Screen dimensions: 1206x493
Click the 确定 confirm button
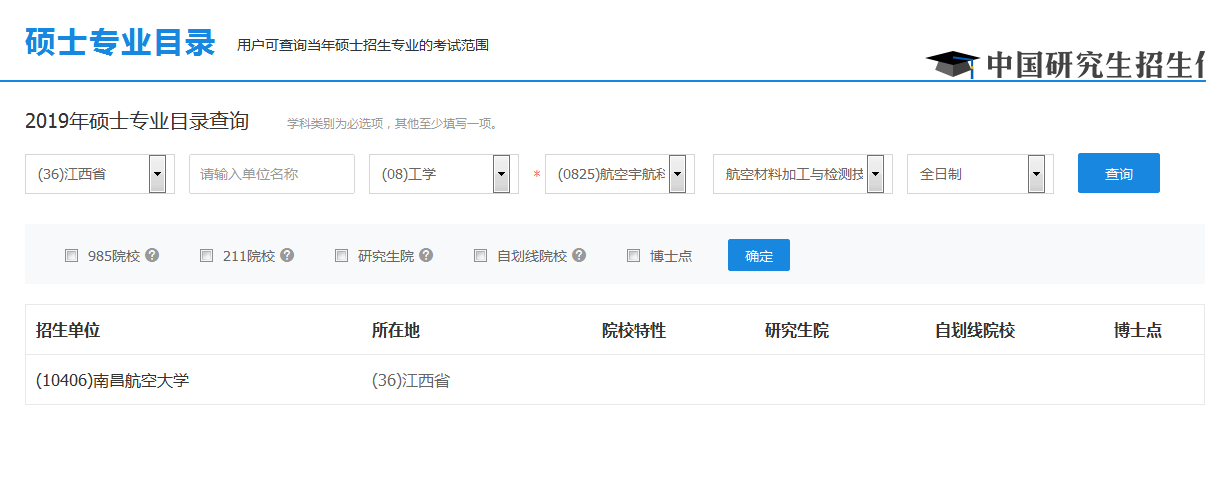coord(758,255)
